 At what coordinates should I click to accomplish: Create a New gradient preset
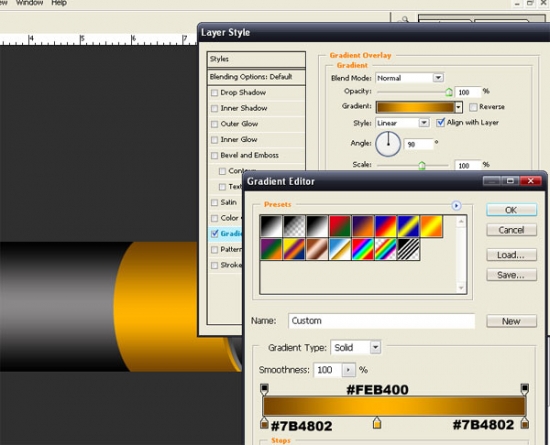[511, 321]
